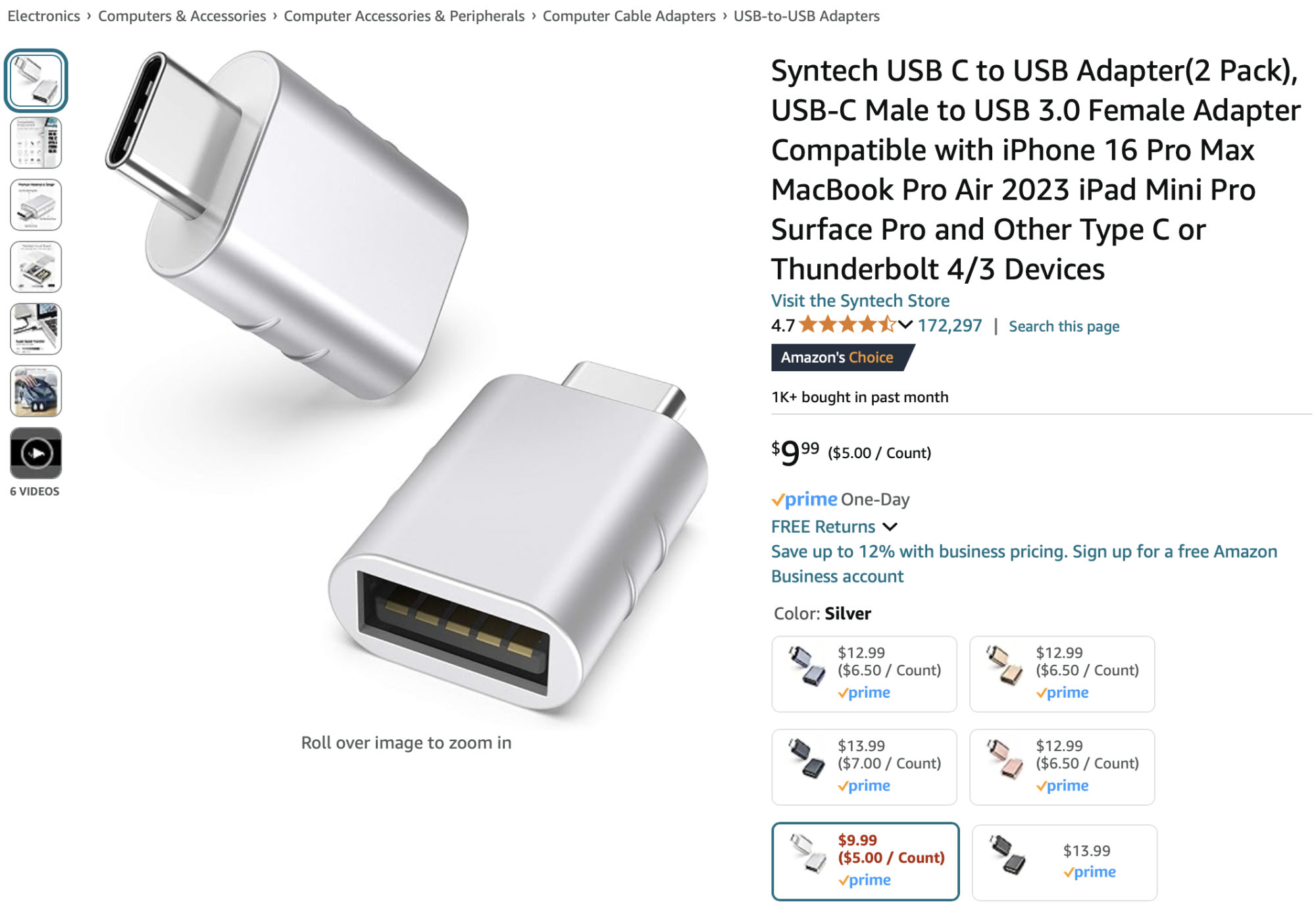Open the business pricing sign-up link
Viewport: 1316px width, 915px height.
point(1024,564)
